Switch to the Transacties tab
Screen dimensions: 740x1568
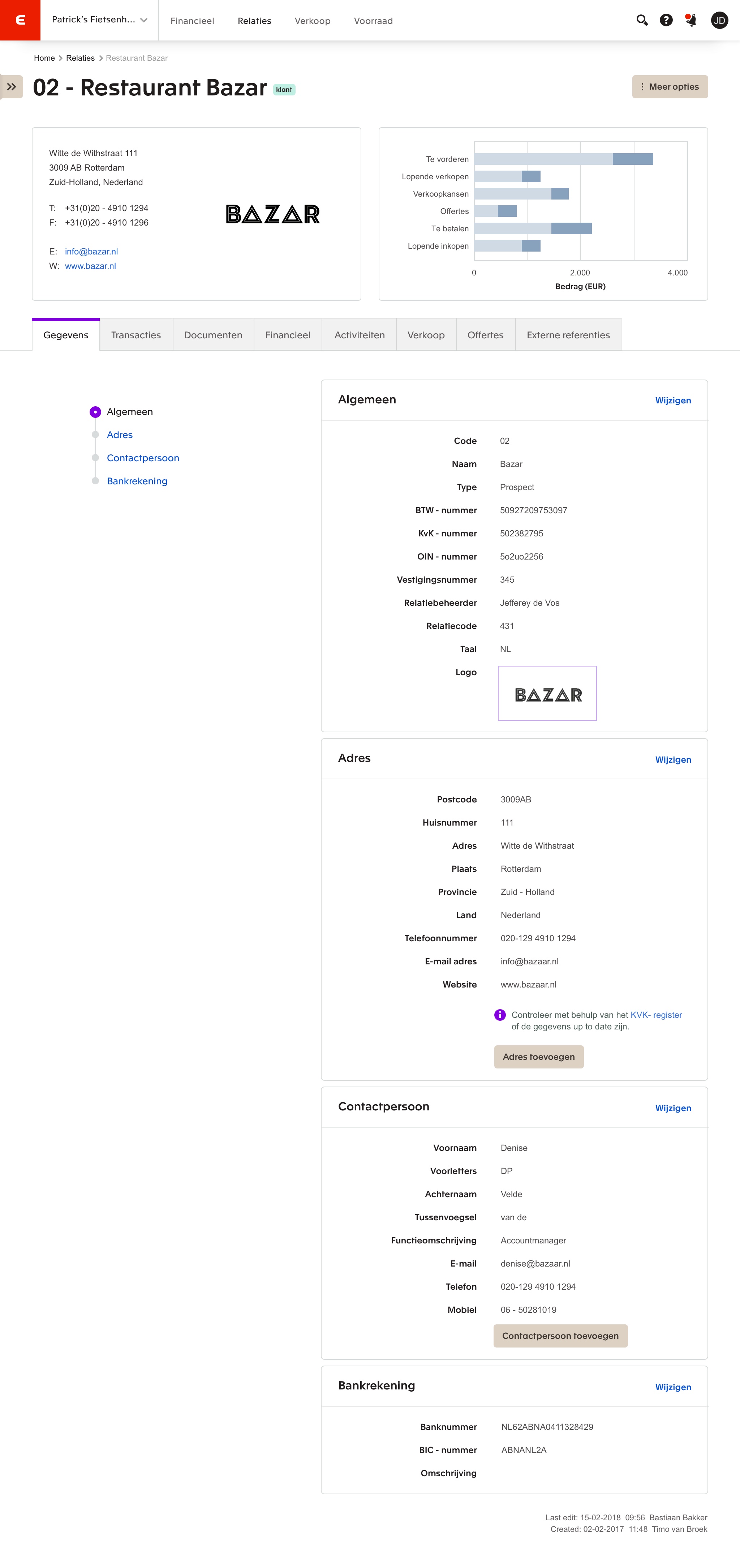(x=136, y=335)
